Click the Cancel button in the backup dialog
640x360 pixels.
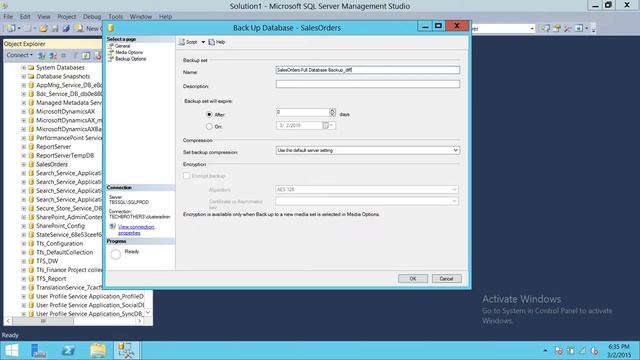pos(447,279)
